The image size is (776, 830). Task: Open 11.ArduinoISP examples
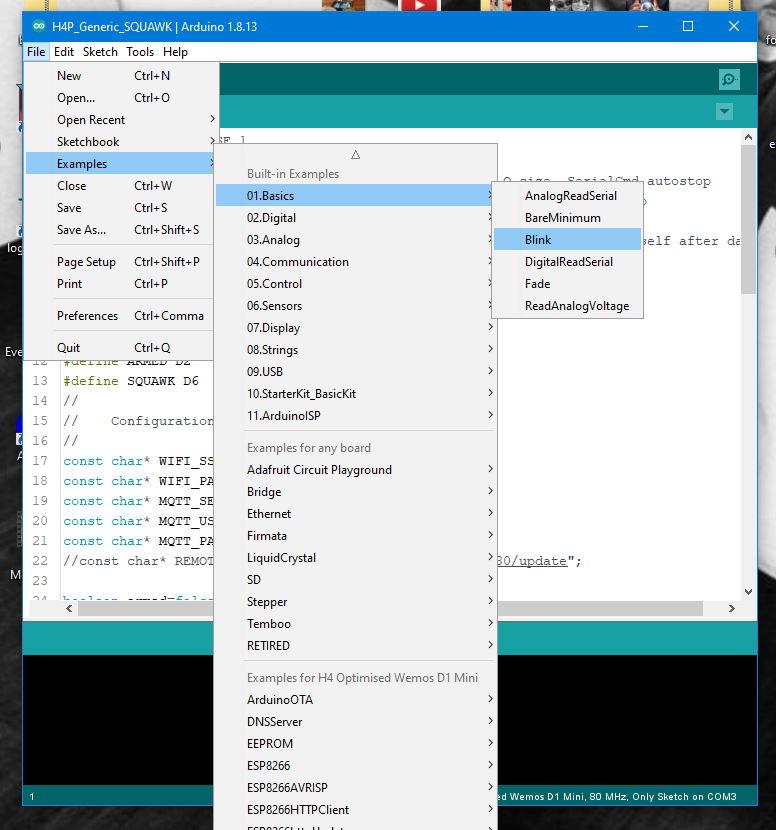point(356,416)
